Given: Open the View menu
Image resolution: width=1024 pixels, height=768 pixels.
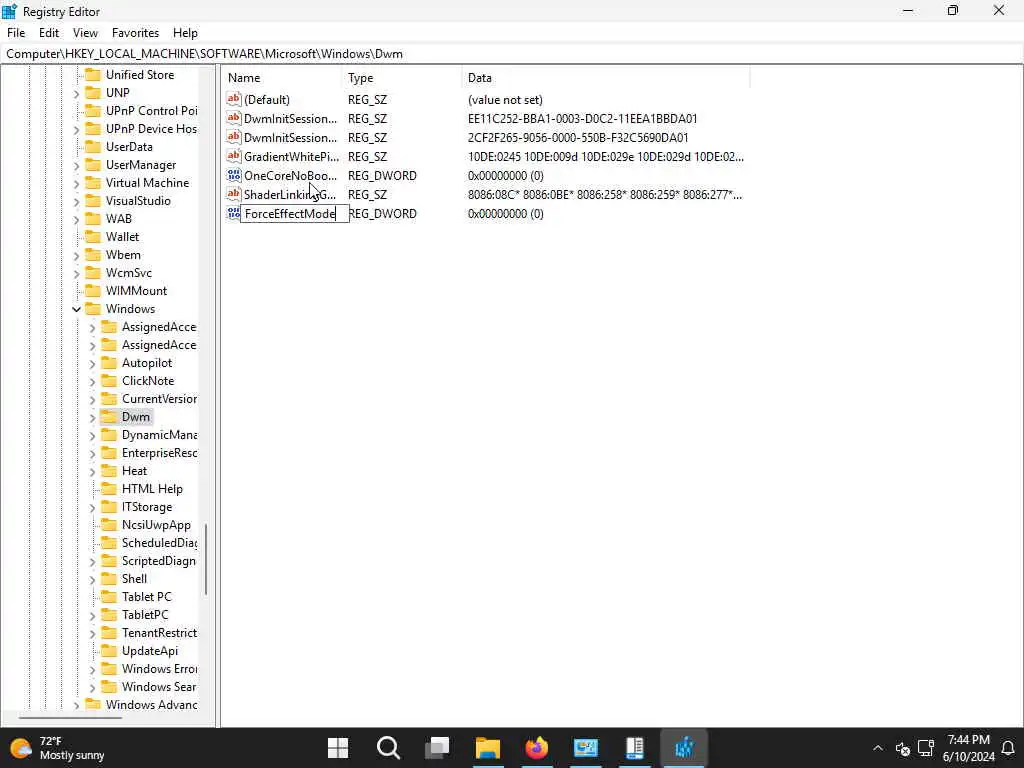Looking at the screenshot, I should point(85,33).
